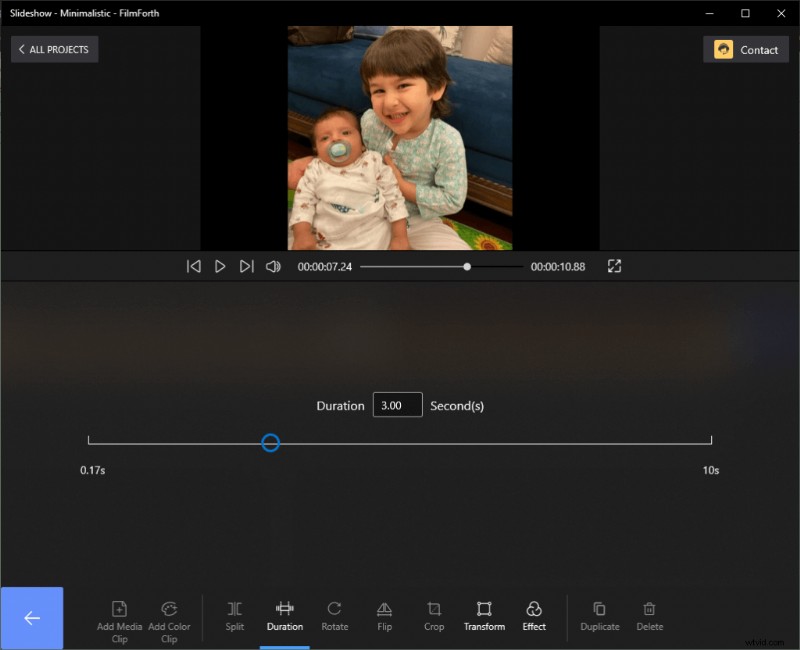Return to ALL PROJECTS
This screenshot has width=800, height=650.
54,49
